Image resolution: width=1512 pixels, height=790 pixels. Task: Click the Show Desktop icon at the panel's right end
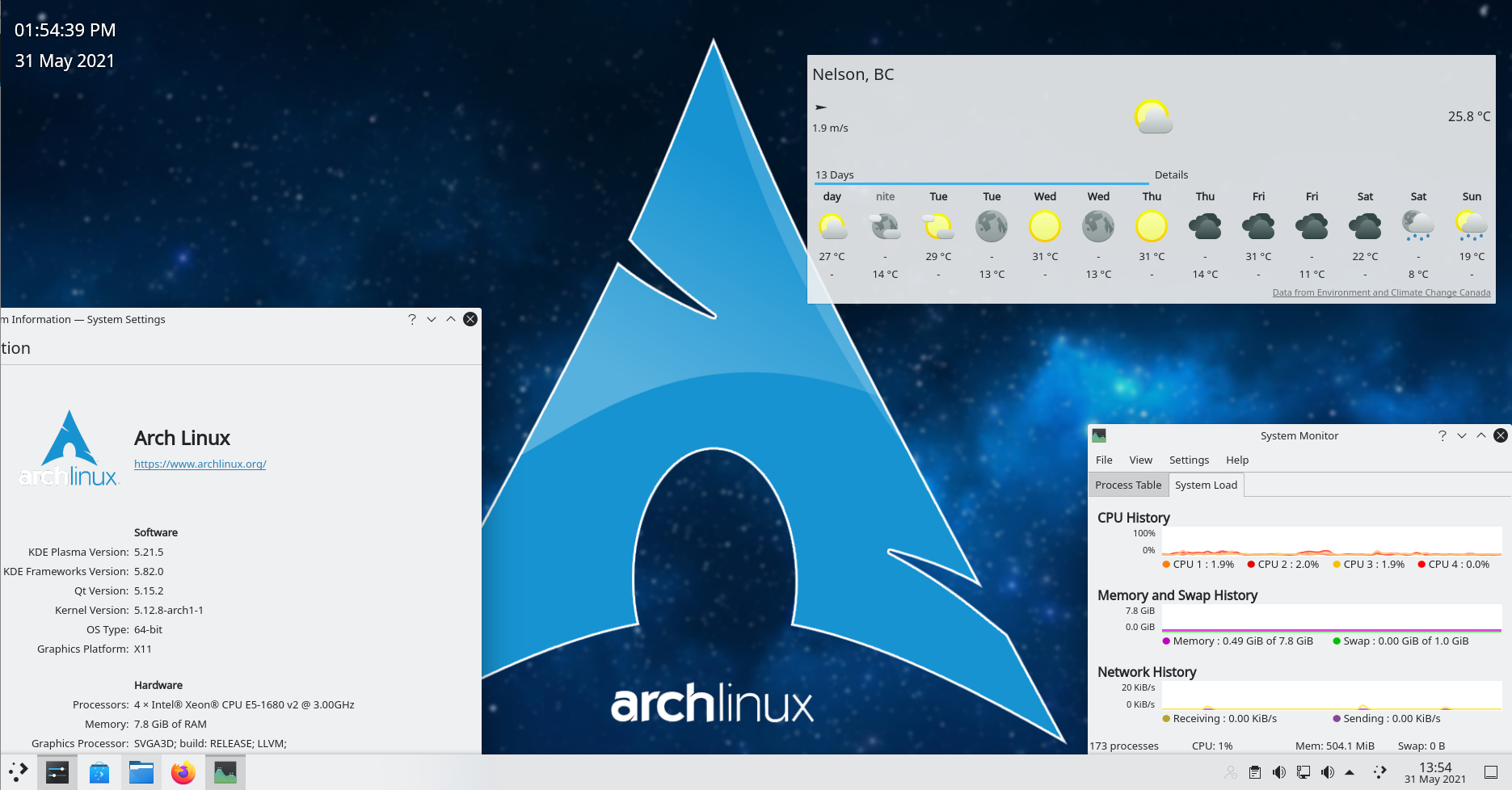click(x=1491, y=773)
